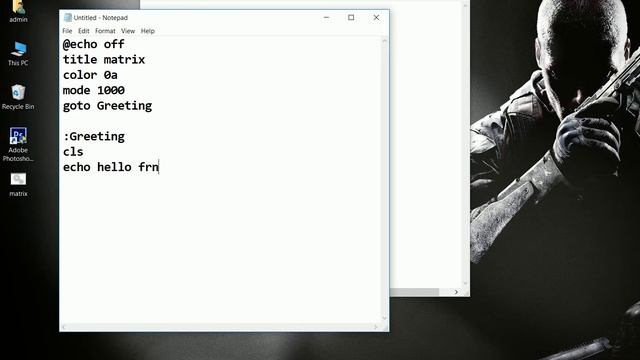
Task: Click the Notepad vertical scrollbar up arrow
Action: pyautogui.click(x=384, y=40)
